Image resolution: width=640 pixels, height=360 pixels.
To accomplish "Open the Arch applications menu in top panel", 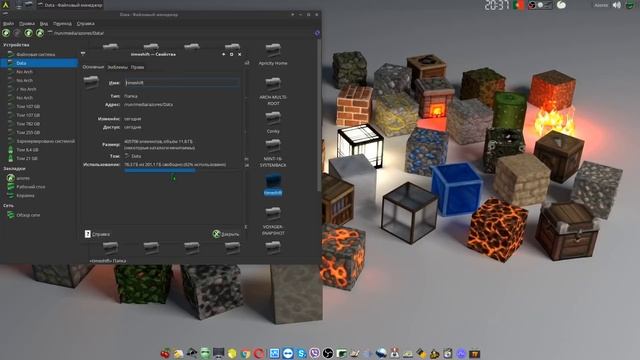I will [x=5, y=5].
